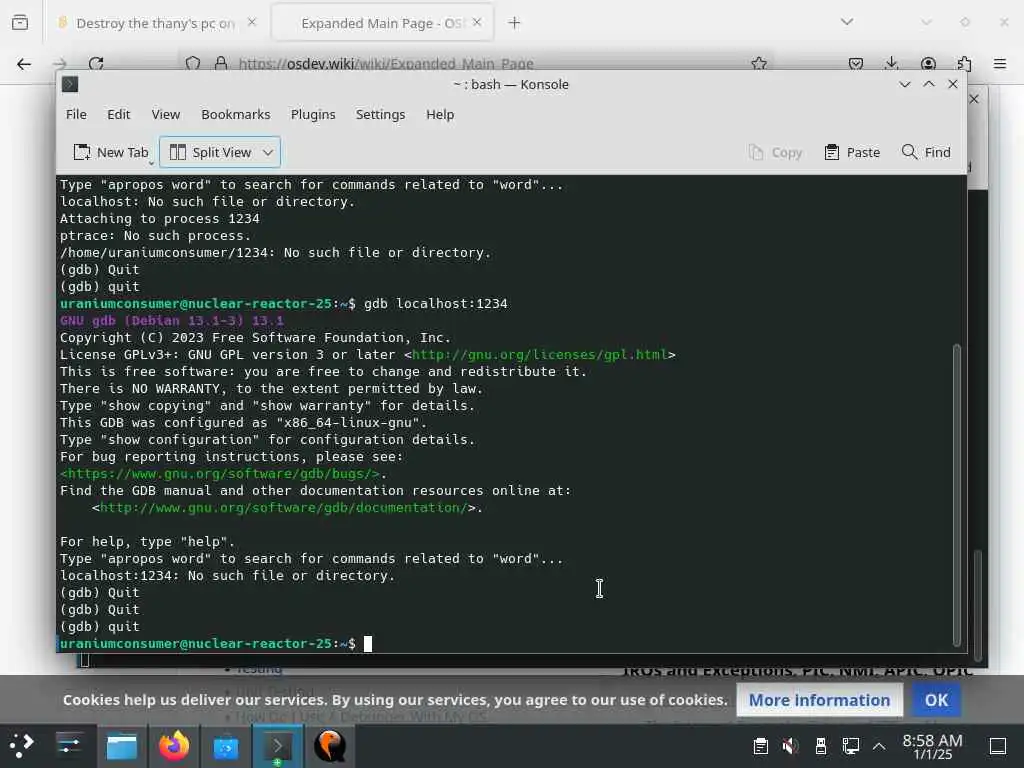The width and height of the screenshot is (1024, 768).
Task: Close the Expanded Main Page tab
Action: click(477, 22)
